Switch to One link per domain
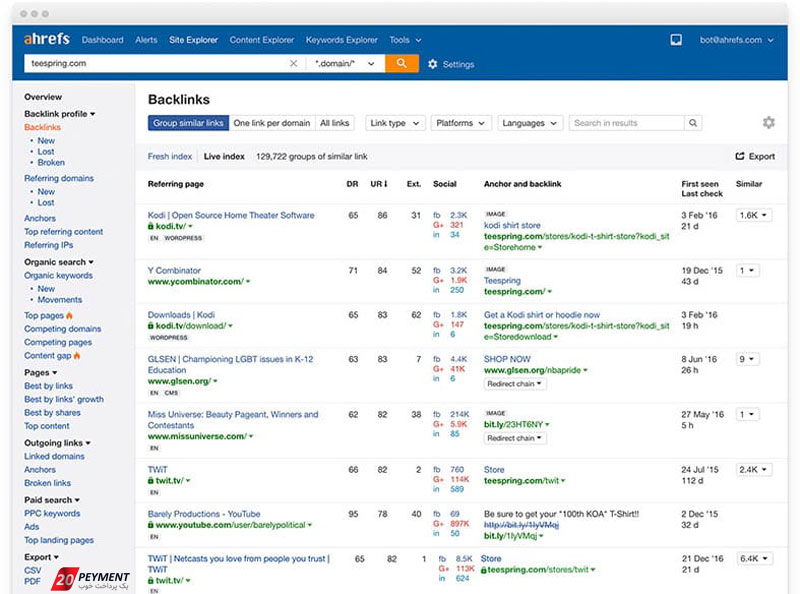800x594 pixels. click(x=271, y=123)
